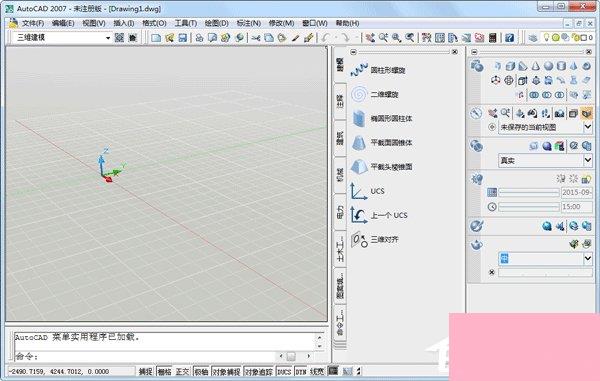Toggle 正交 ortho mode in status bar
600x381 pixels.
182,371
